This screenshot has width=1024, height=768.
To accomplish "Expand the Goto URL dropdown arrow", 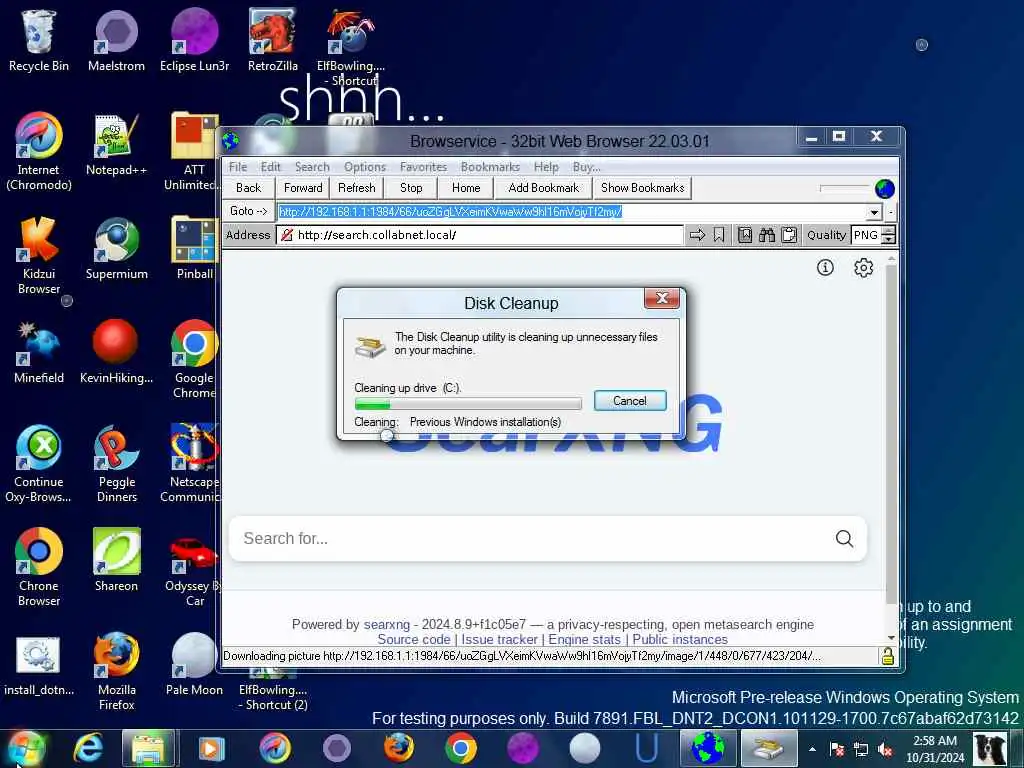I will tap(874, 212).
